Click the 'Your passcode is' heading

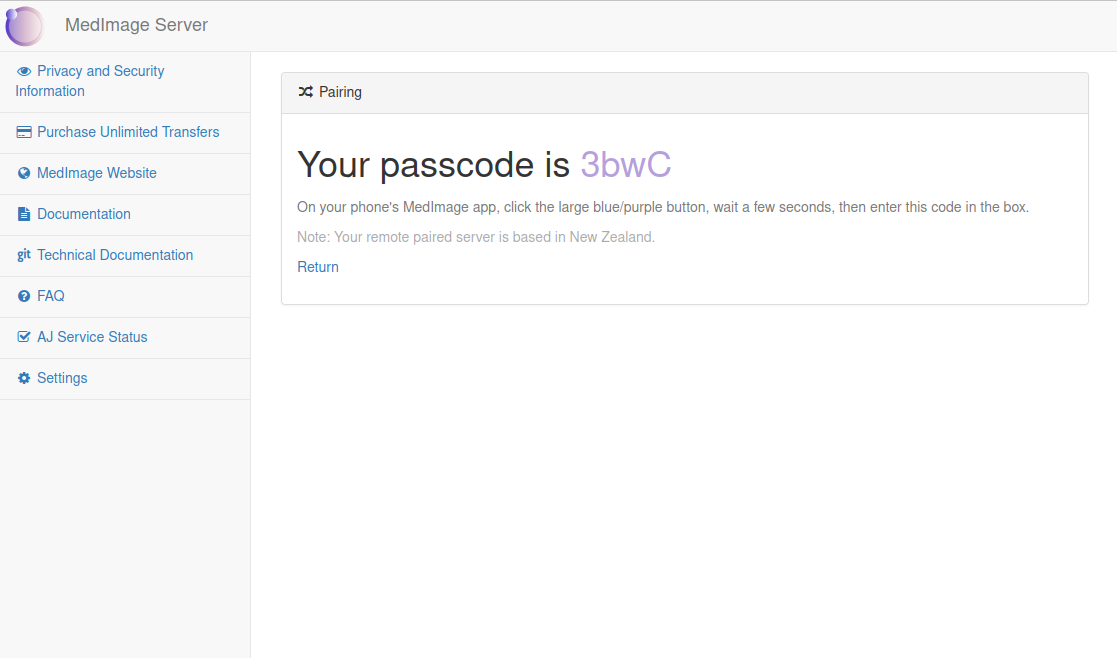tap(433, 164)
